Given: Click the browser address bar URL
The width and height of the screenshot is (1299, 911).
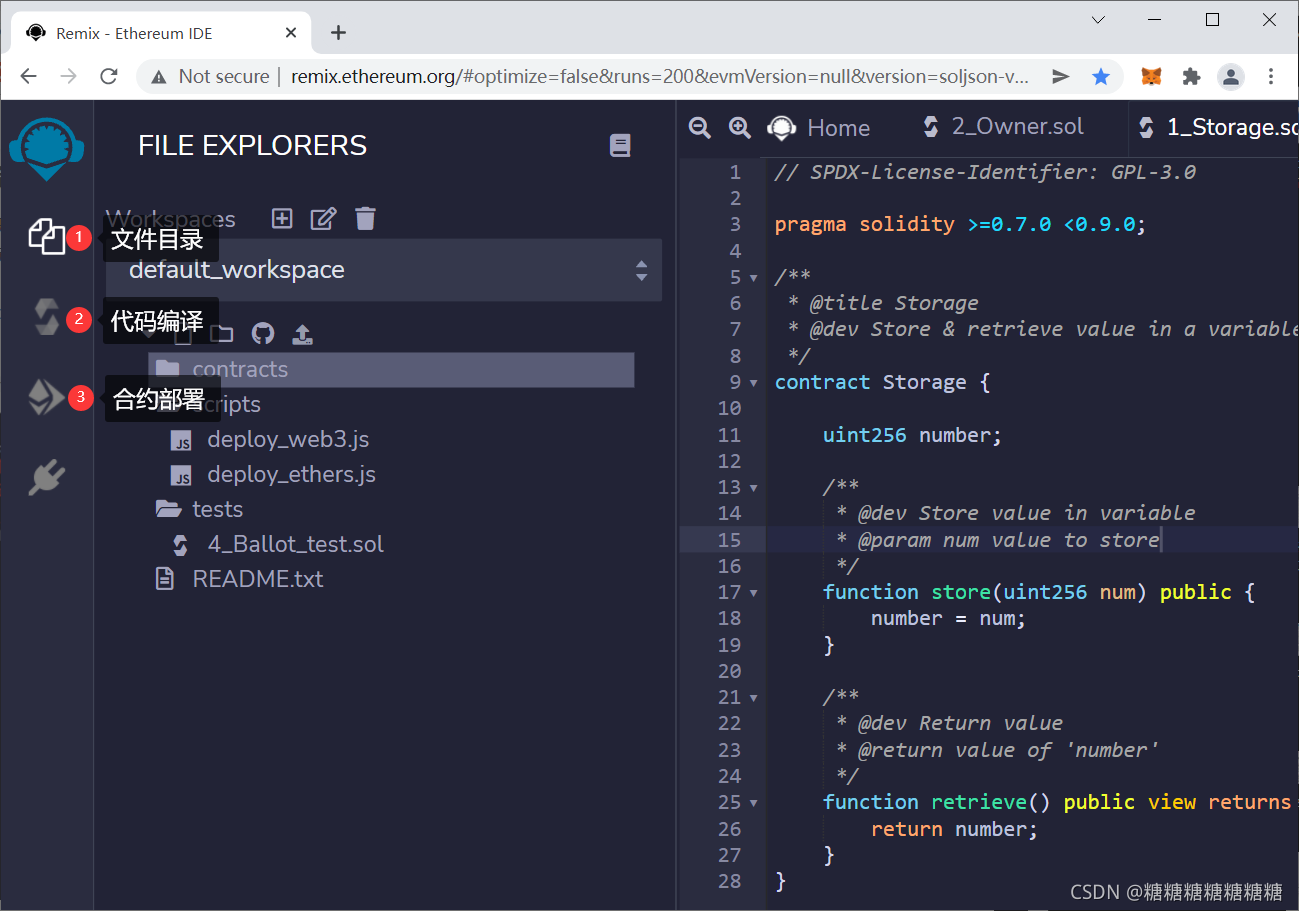Looking at the screenshot, I should click(x=659, y=76).
